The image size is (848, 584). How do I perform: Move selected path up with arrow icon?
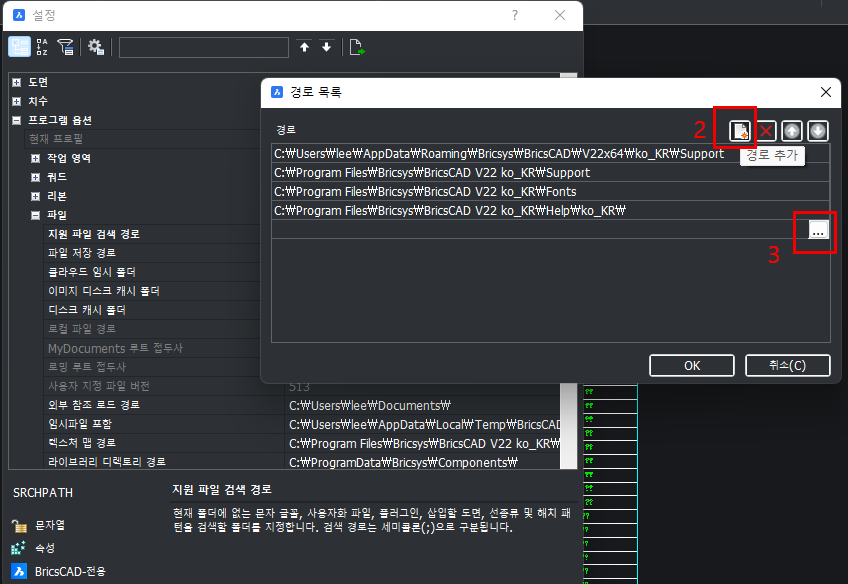[x=792, y=131]
